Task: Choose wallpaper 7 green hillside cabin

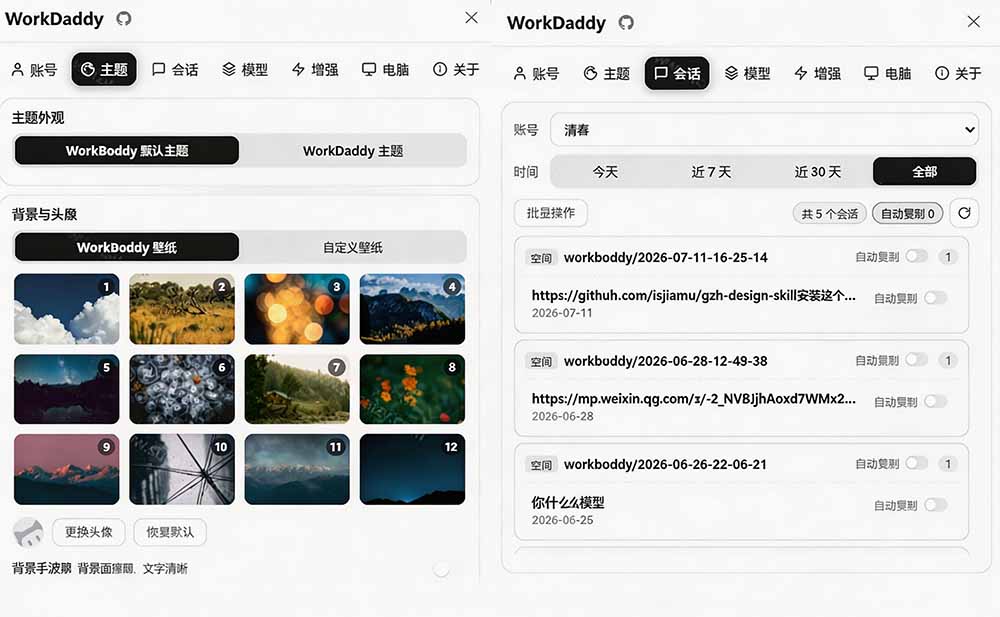Action: 297,389
